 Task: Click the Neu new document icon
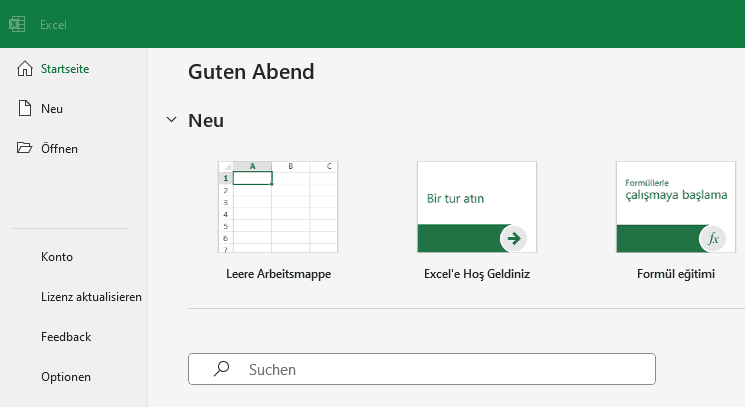[25, 108]
